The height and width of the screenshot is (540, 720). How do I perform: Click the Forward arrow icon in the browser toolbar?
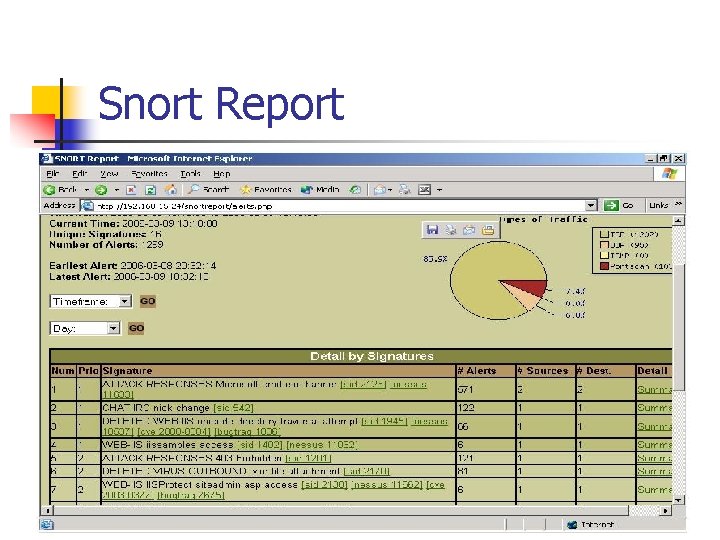101,190
